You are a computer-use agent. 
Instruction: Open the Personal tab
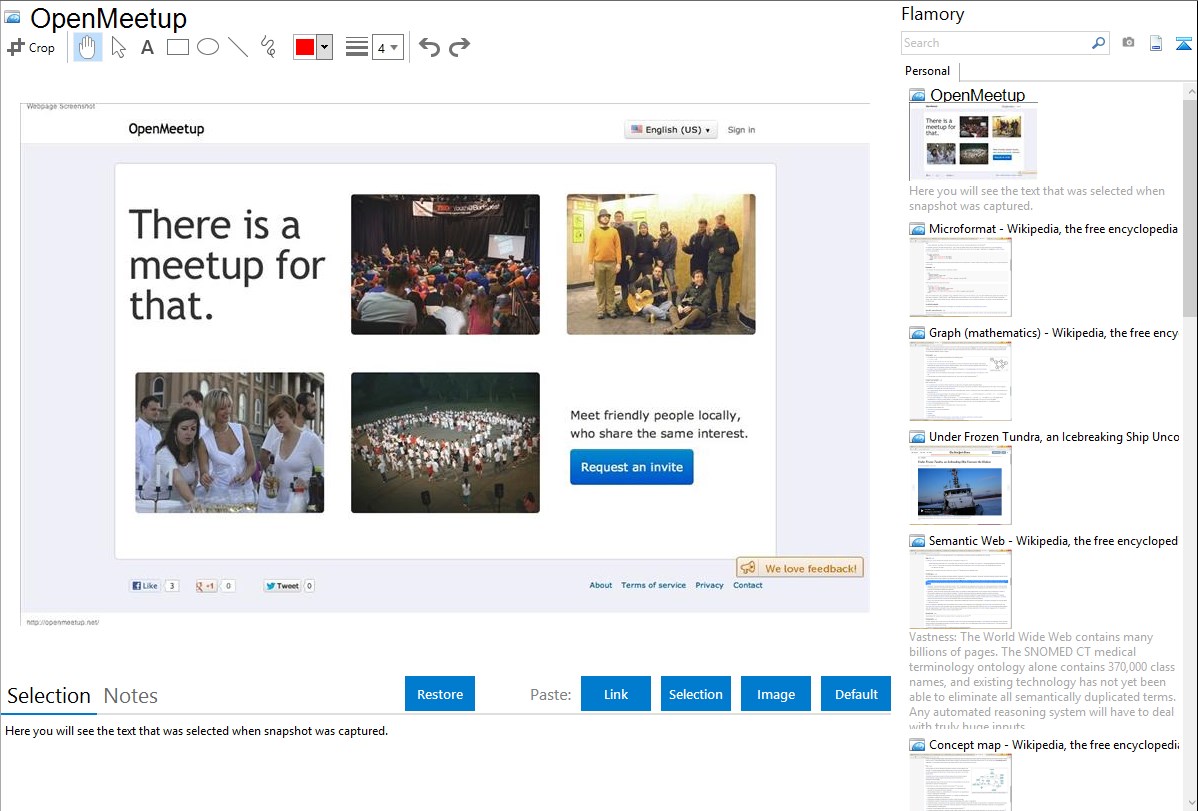[x=928, y=71]
